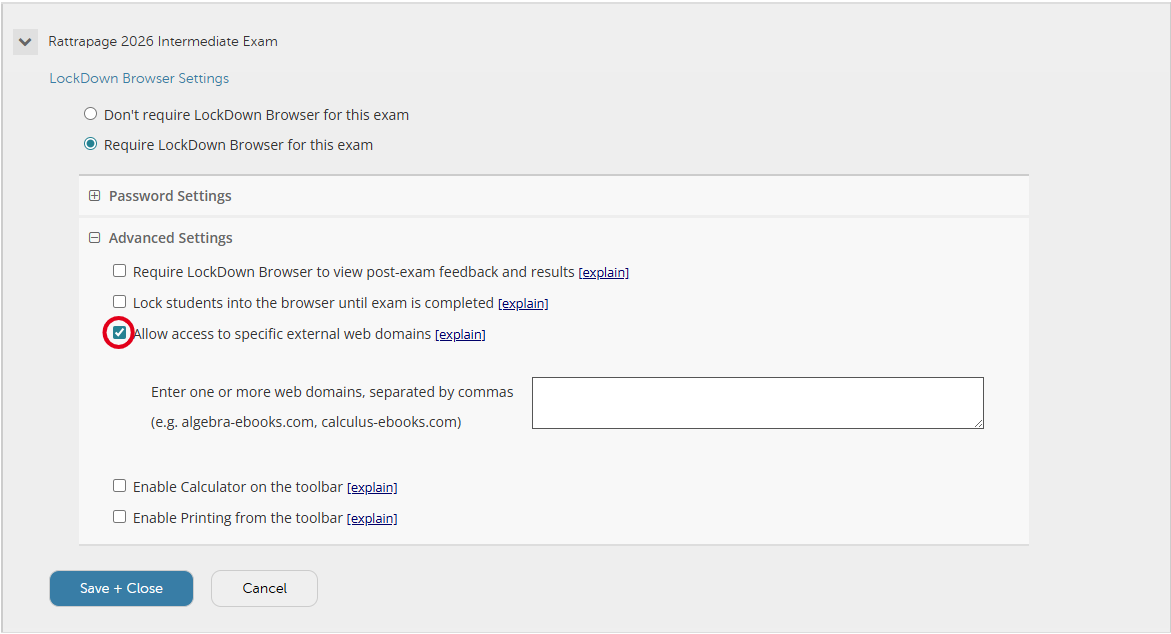This screenshot has width=1171, height=634.
Task: Collapse the Rattrapage 2026 Intermediate Exam chevron
Action: tap(25, 42)
